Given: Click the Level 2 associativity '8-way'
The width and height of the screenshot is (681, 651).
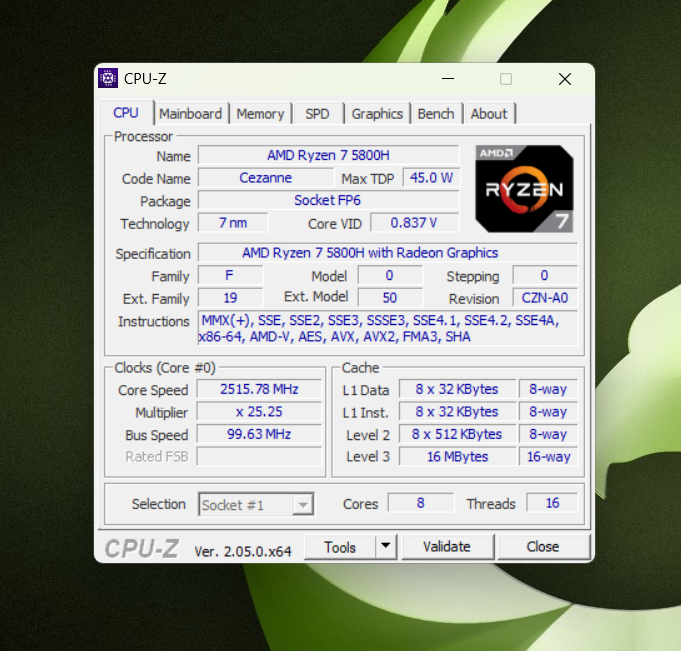Looking at the screenshot, I should 549,434.
